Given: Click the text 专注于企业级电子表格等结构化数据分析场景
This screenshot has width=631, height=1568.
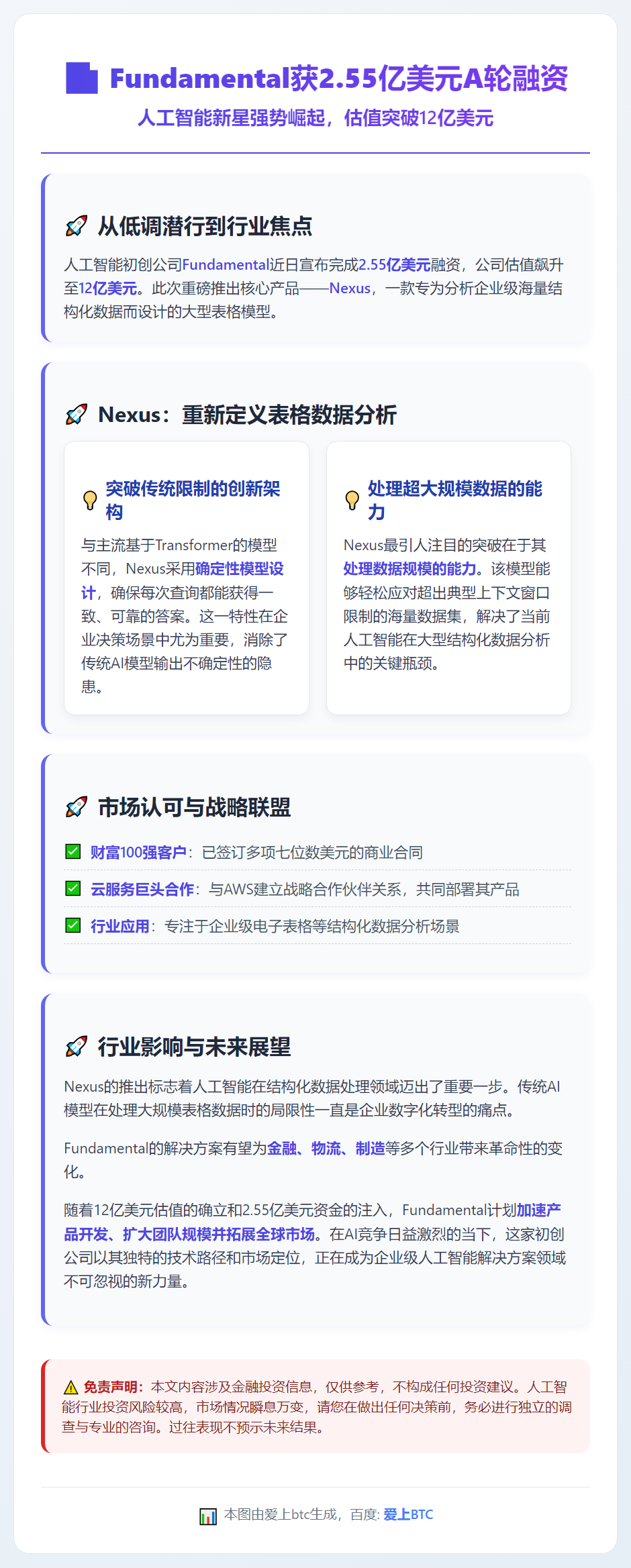Looking at the screenshot, I should [312, 926].
